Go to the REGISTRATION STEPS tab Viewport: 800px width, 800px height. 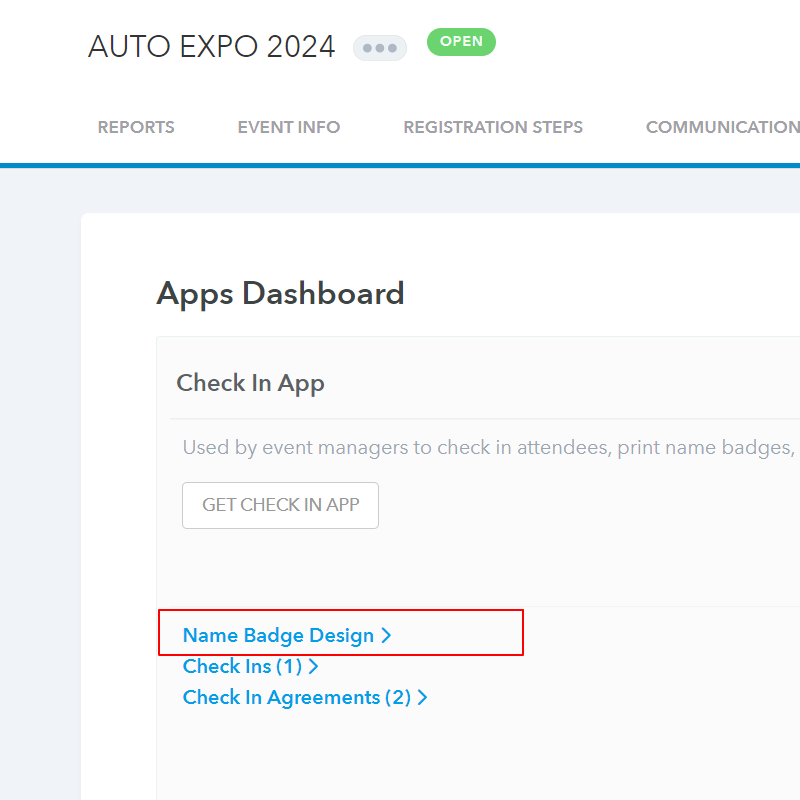(x=493, y=127)
